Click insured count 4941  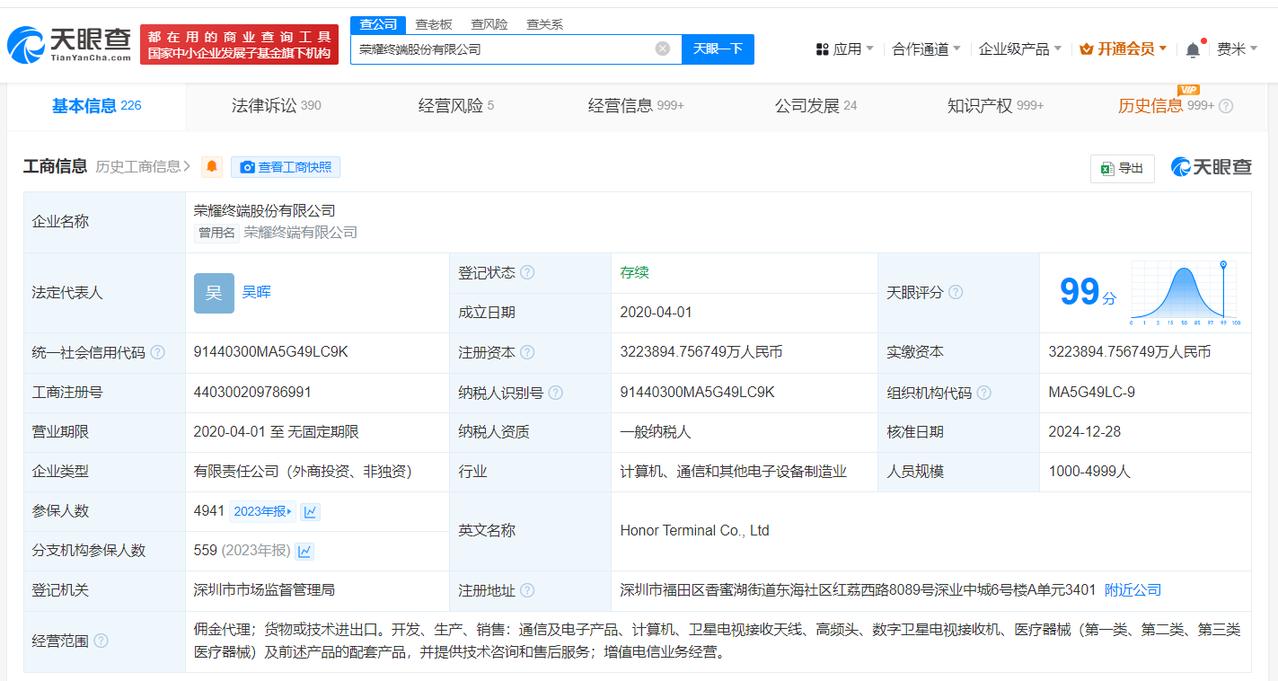point(209,511)
